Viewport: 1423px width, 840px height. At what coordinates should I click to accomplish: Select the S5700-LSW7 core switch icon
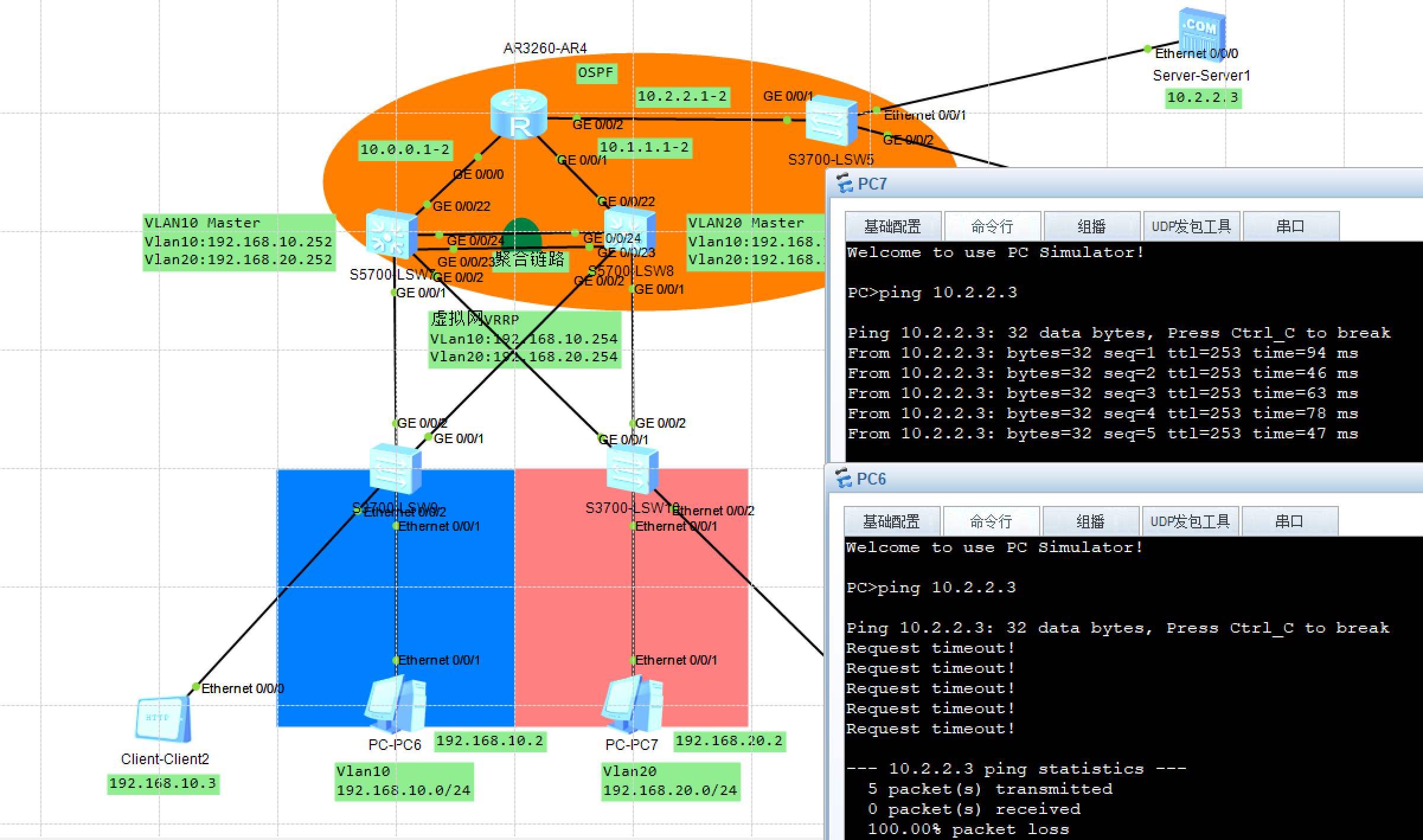pos(391,235)
